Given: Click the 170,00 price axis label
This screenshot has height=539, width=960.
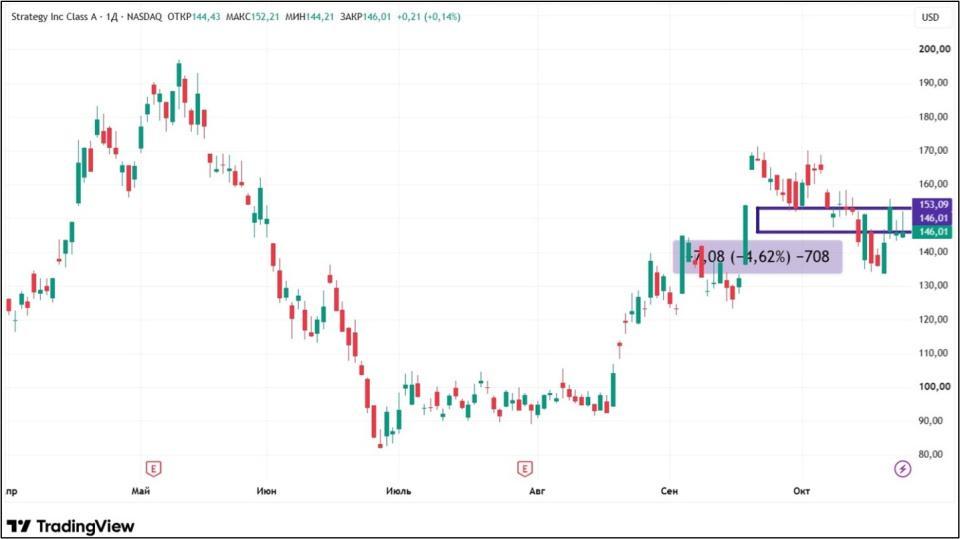Looking at the screenshot, I should tap(934, 150).
